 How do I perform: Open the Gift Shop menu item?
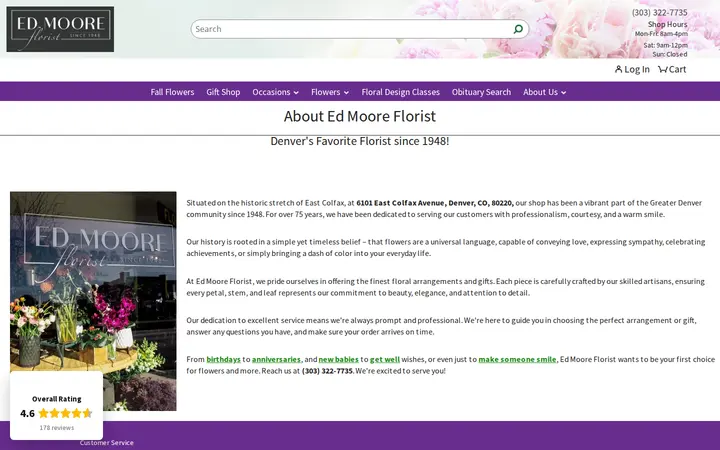223,92
